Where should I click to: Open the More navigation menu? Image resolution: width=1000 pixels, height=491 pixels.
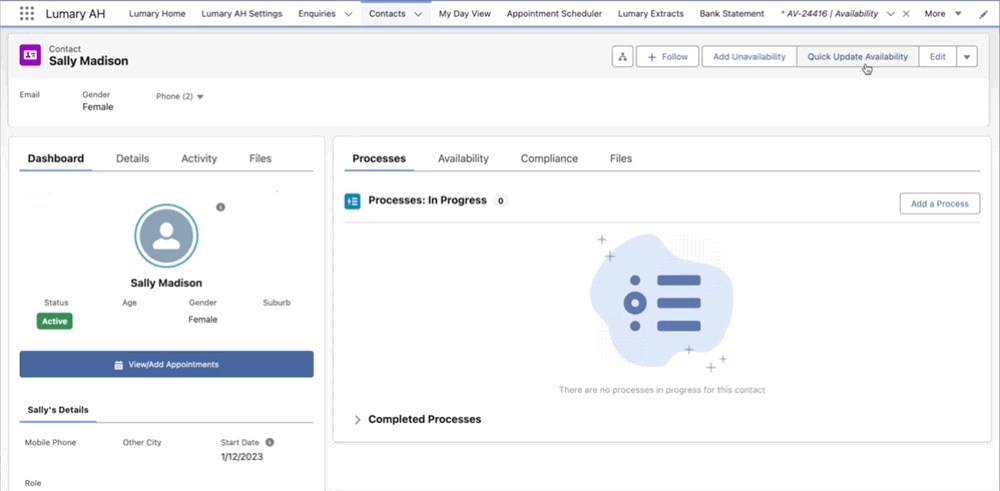943,14
